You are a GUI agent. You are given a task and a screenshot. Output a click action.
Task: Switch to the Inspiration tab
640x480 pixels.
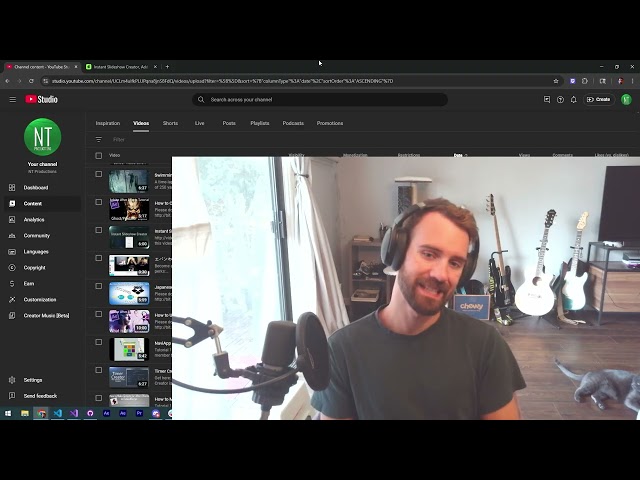click(108, 123)
